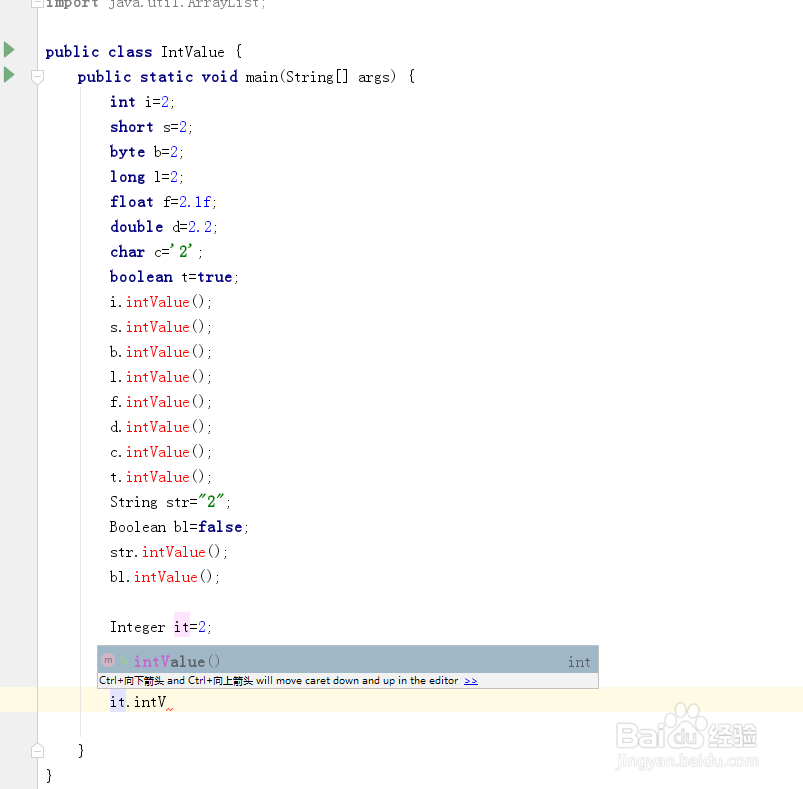Click the error call 'str.intValue();'
The height and width of the screenshot is (789, 803).
click(168, 552)
